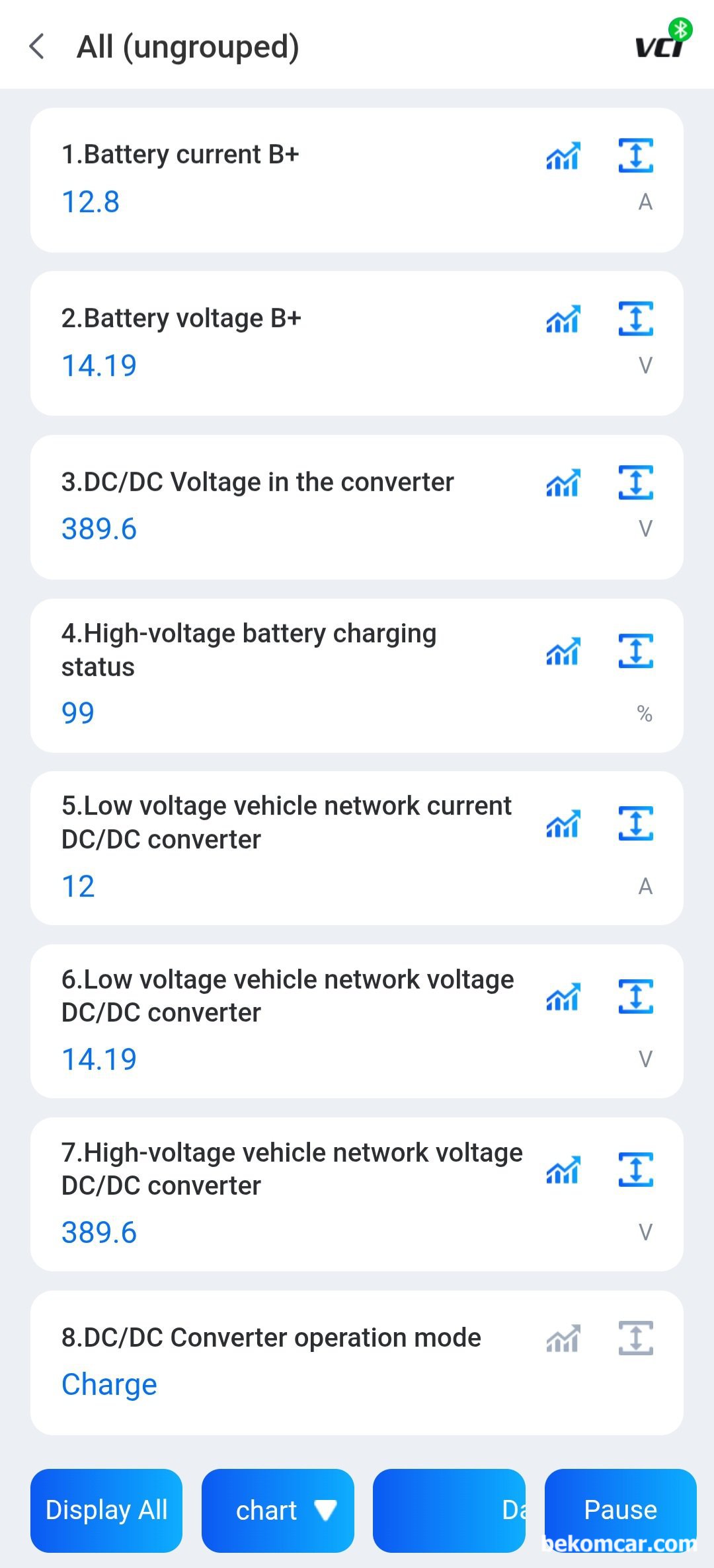The image size is (714, 1568).
Task: Tap range-setting icon for Battery current B+
Action: tap(635, 155)
